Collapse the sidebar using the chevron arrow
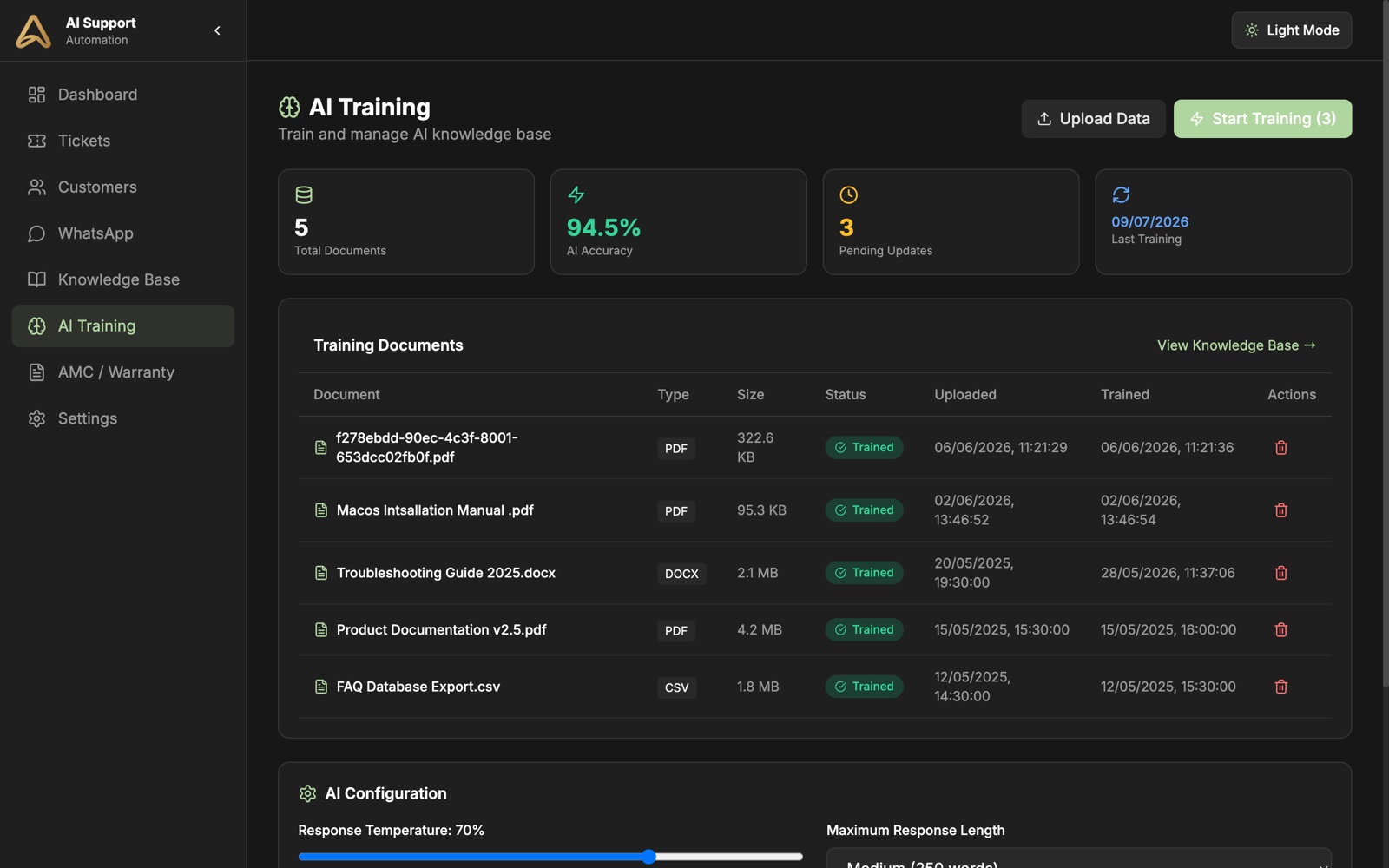The height and width of the screenshot is (868, 1389). pyautogui.click(x=217, y=30)
